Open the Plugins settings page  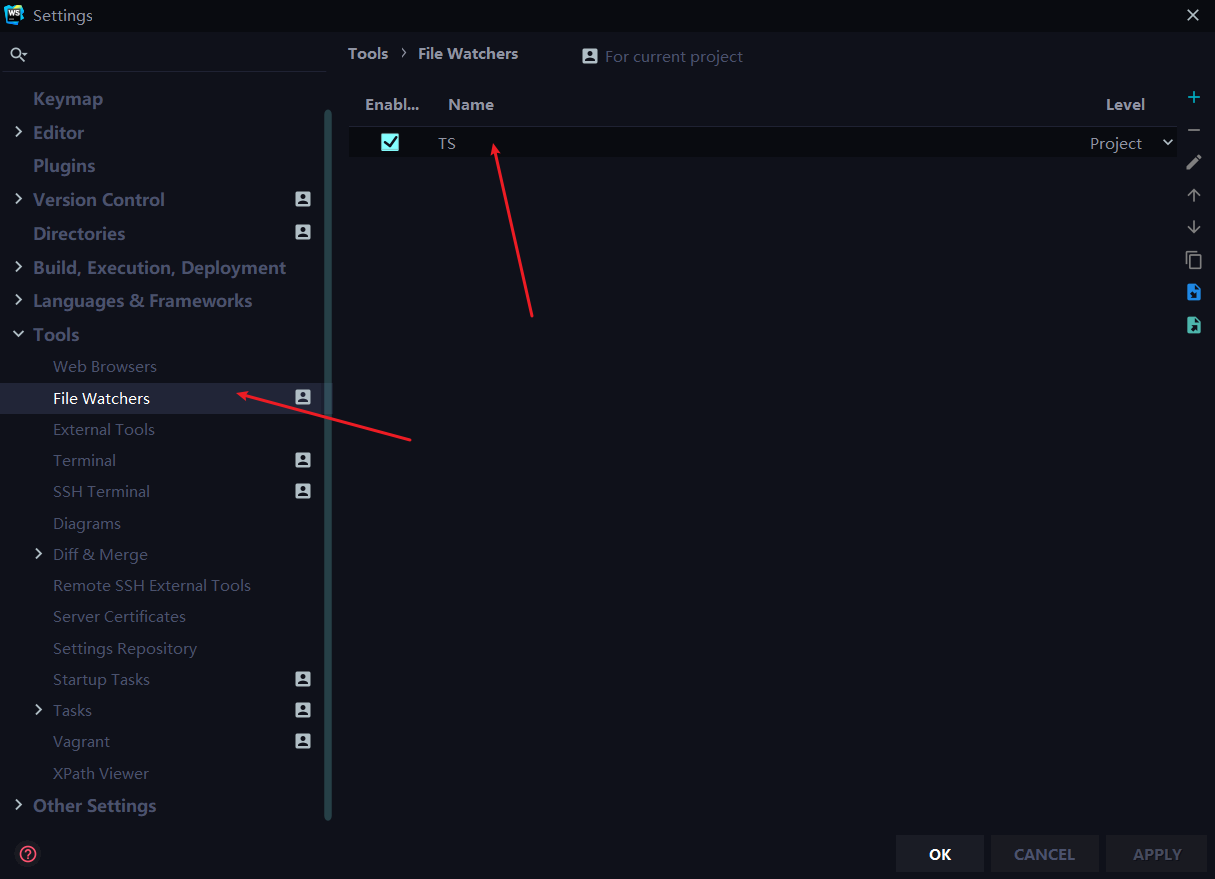(64, 166)
